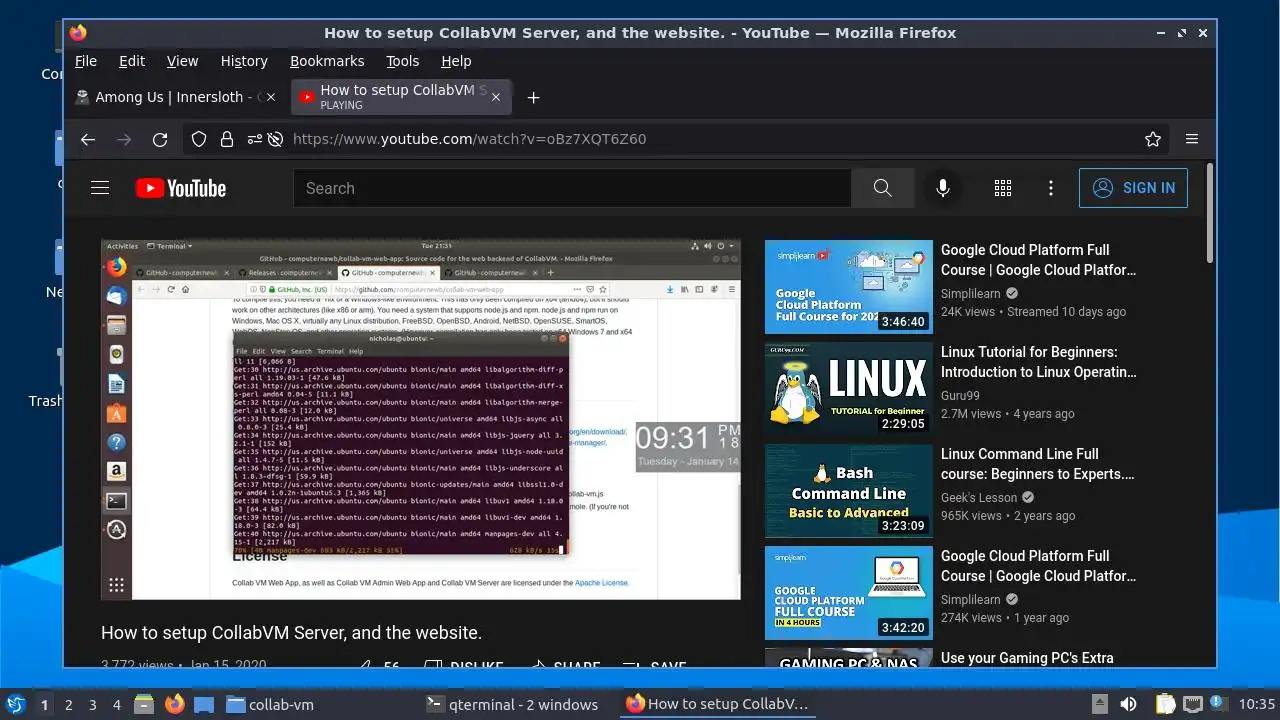The height and width of the screenshot is (720, 1280).
Task: Switch to the collab-vm taskbar window
Action: (318, 704)
